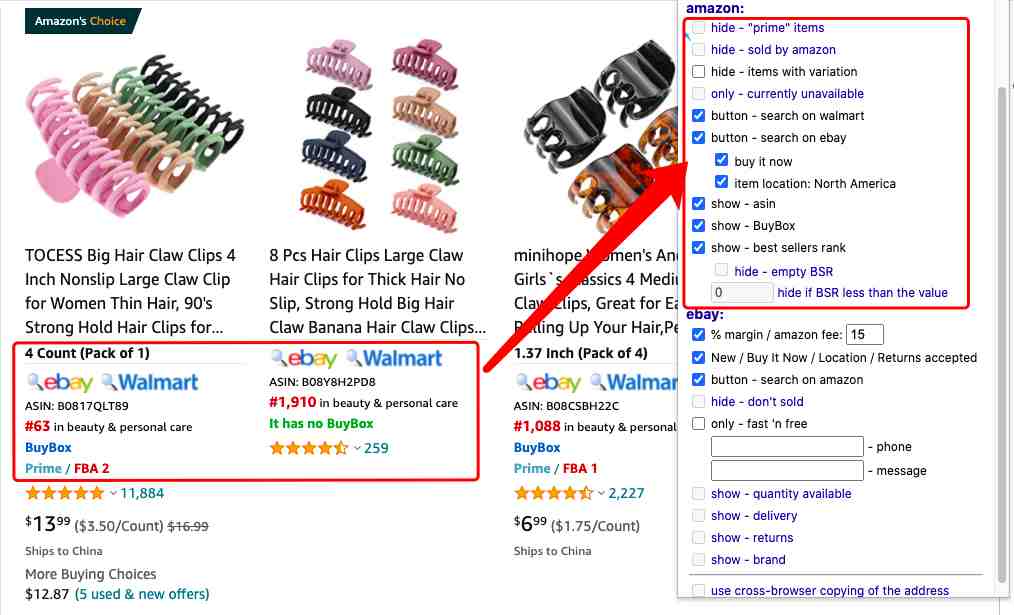The width and height of the screenshot is (1014, 615).
Task: Click the eBay search icon under TOCESS product
Action: [59, 382]
